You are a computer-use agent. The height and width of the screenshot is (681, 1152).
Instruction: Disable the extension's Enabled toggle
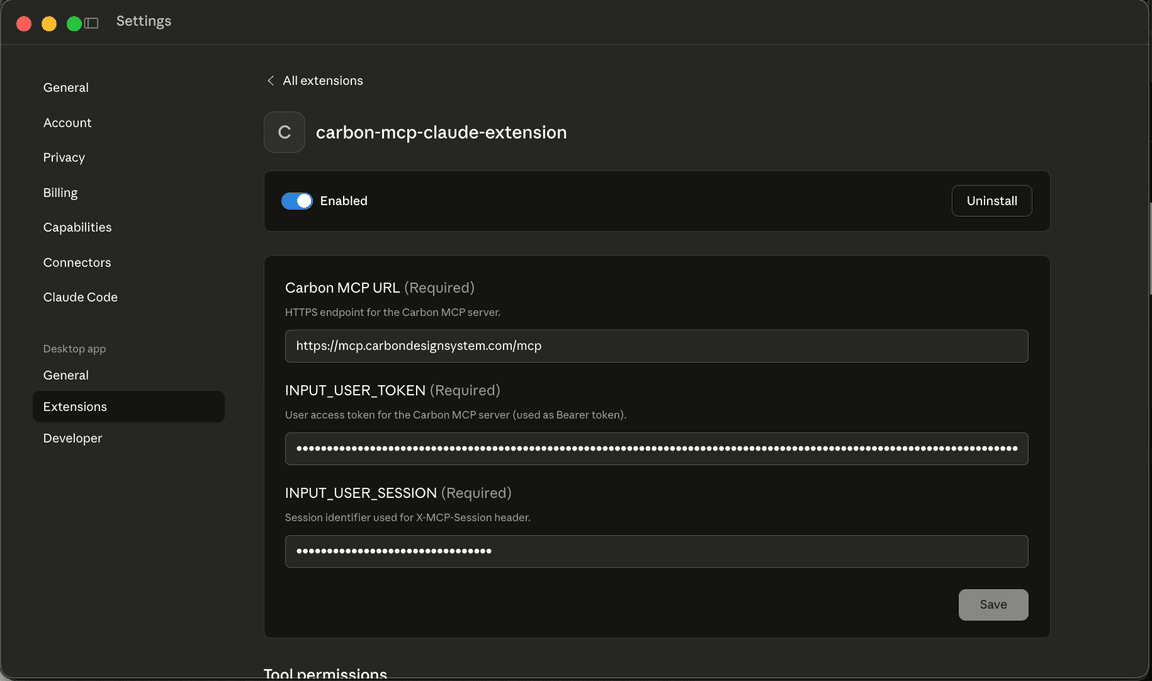click(x=296, y=200)
